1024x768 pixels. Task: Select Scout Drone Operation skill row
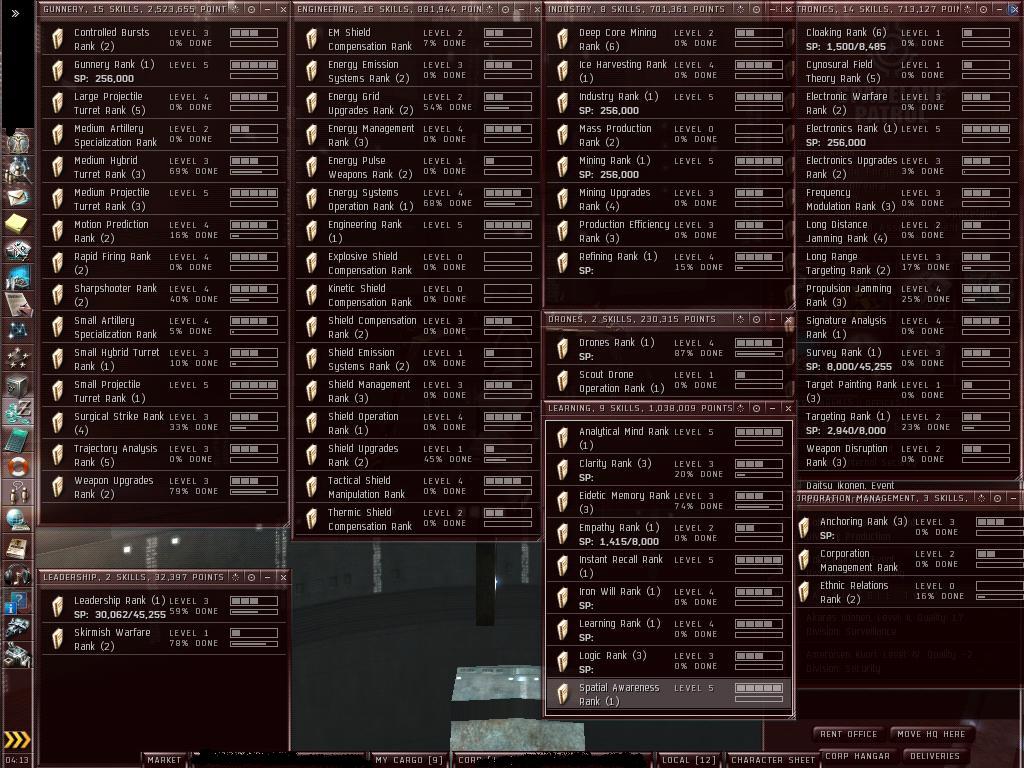pyautogui.click(x=669, y=381)
